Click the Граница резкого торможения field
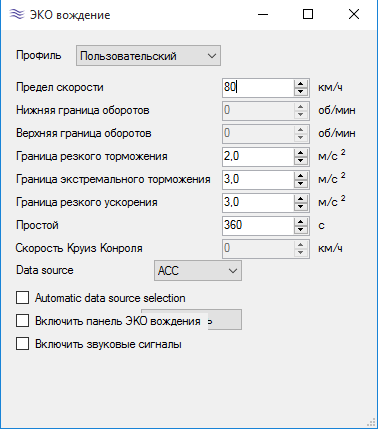The width and height of the screenshot is (378, 429). pyautogui.click(x=258, y=157)
